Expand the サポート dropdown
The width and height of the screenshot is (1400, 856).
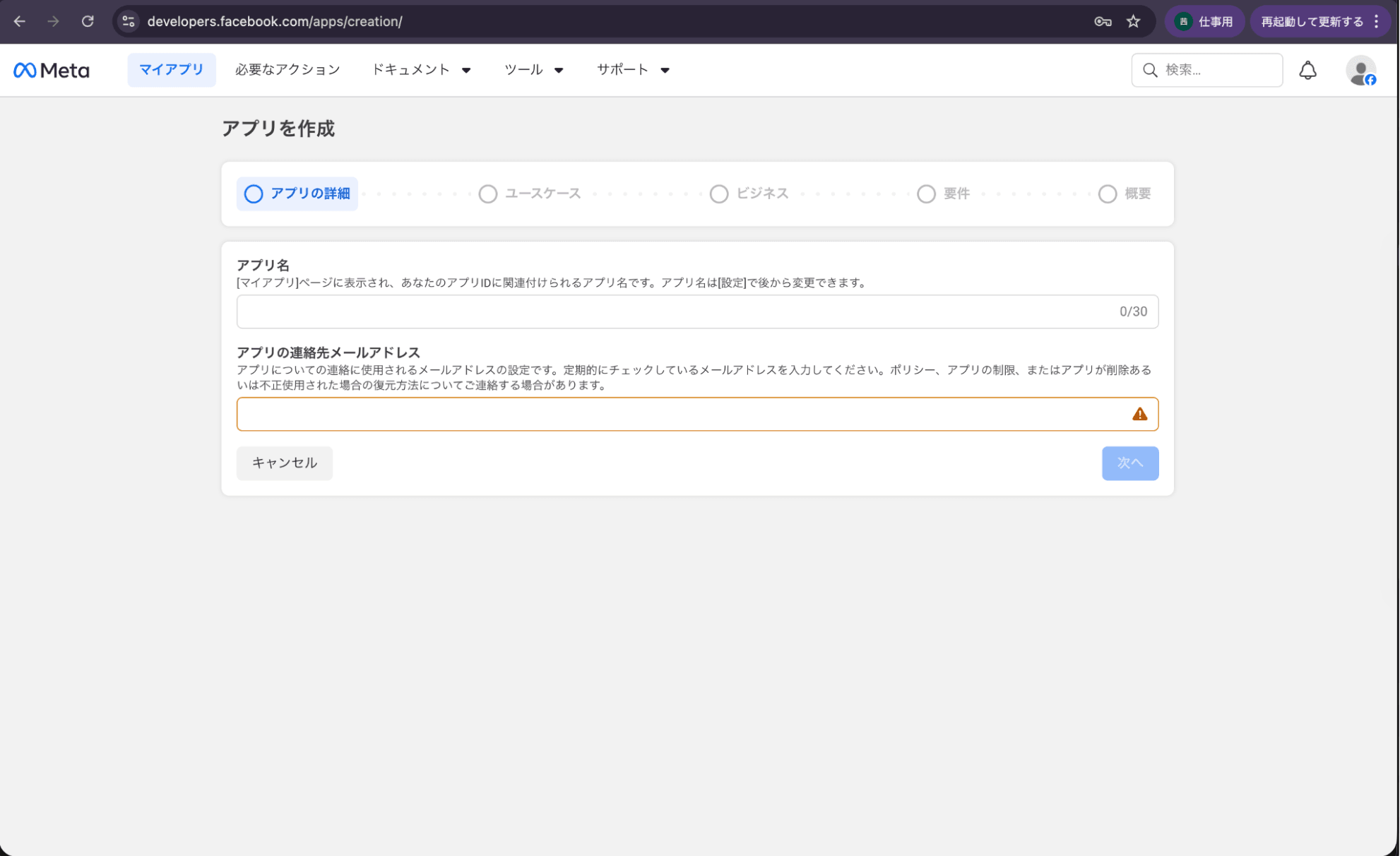coord(633,70)
